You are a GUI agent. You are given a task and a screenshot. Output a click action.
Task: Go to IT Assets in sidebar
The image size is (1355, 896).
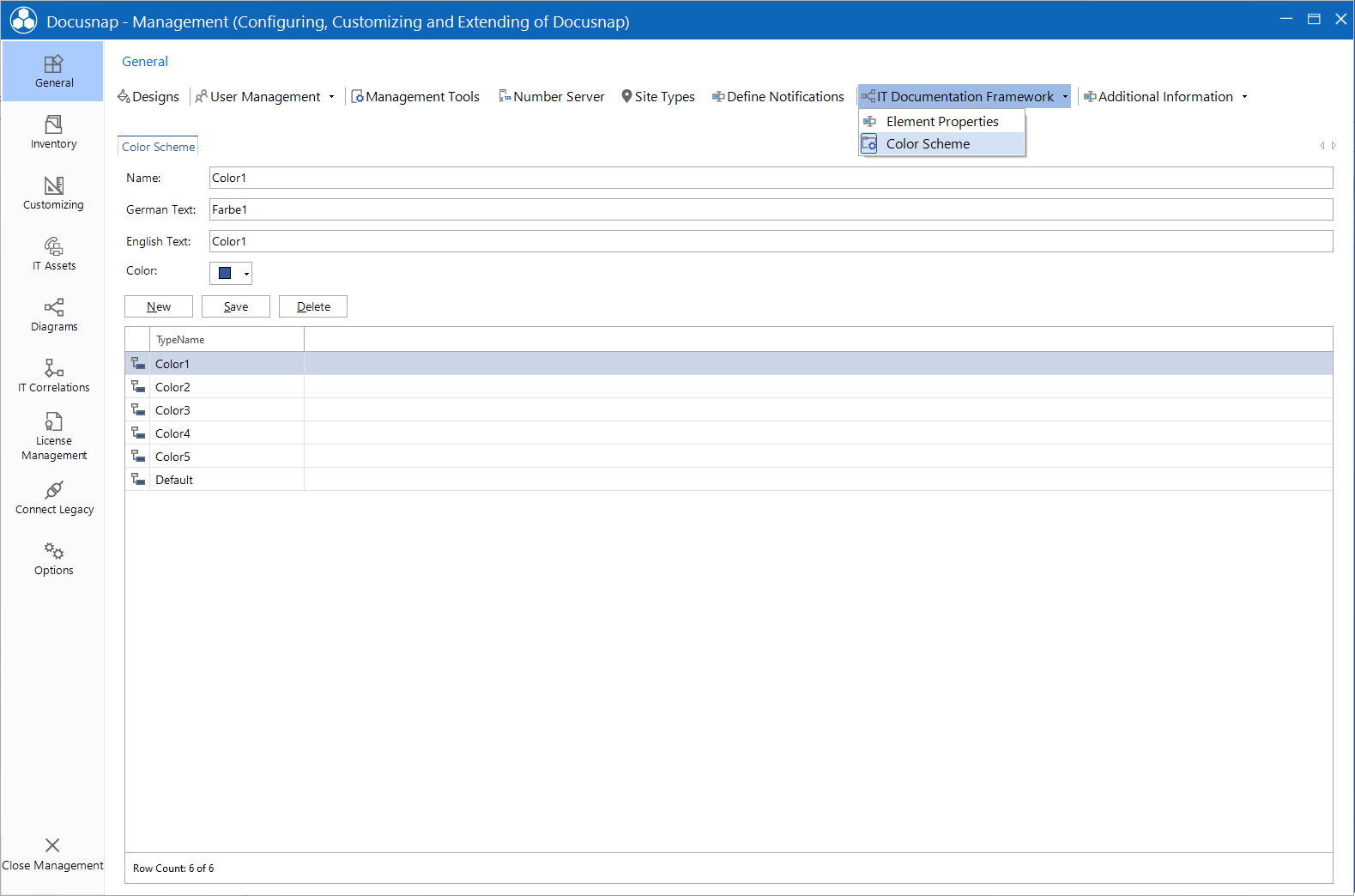53,254
